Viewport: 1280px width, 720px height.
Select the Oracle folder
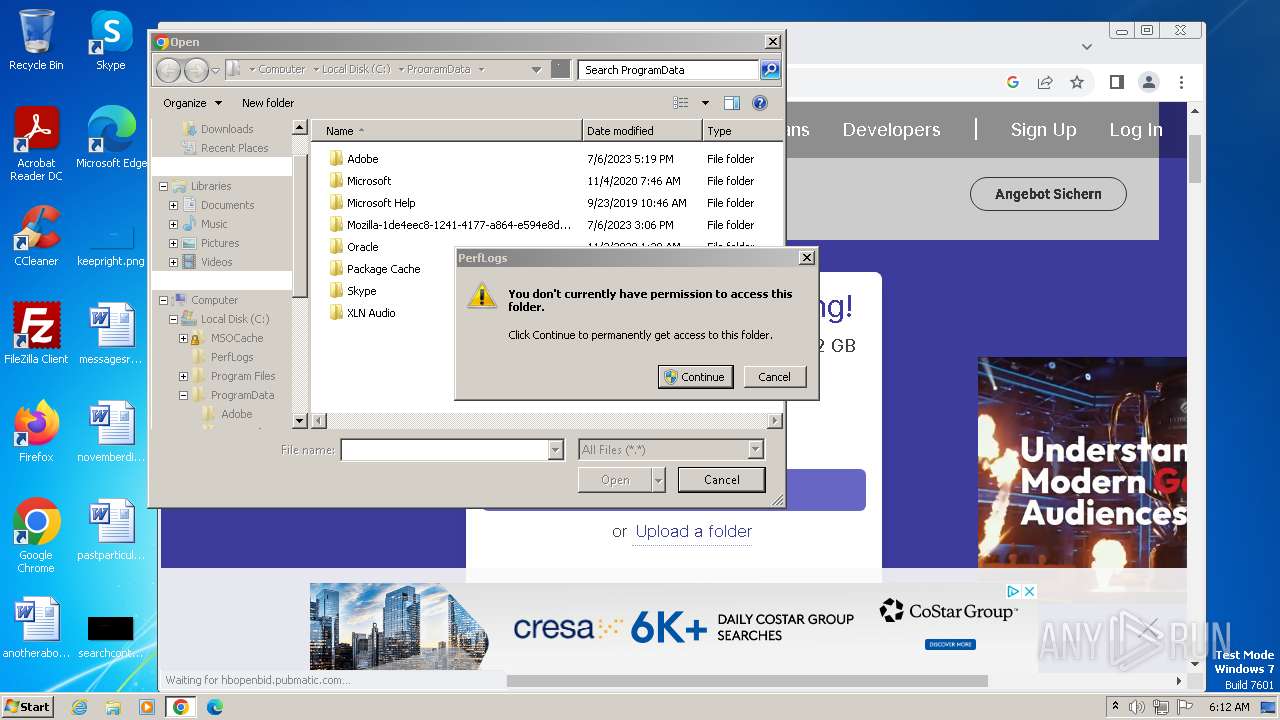pos(362,247)
